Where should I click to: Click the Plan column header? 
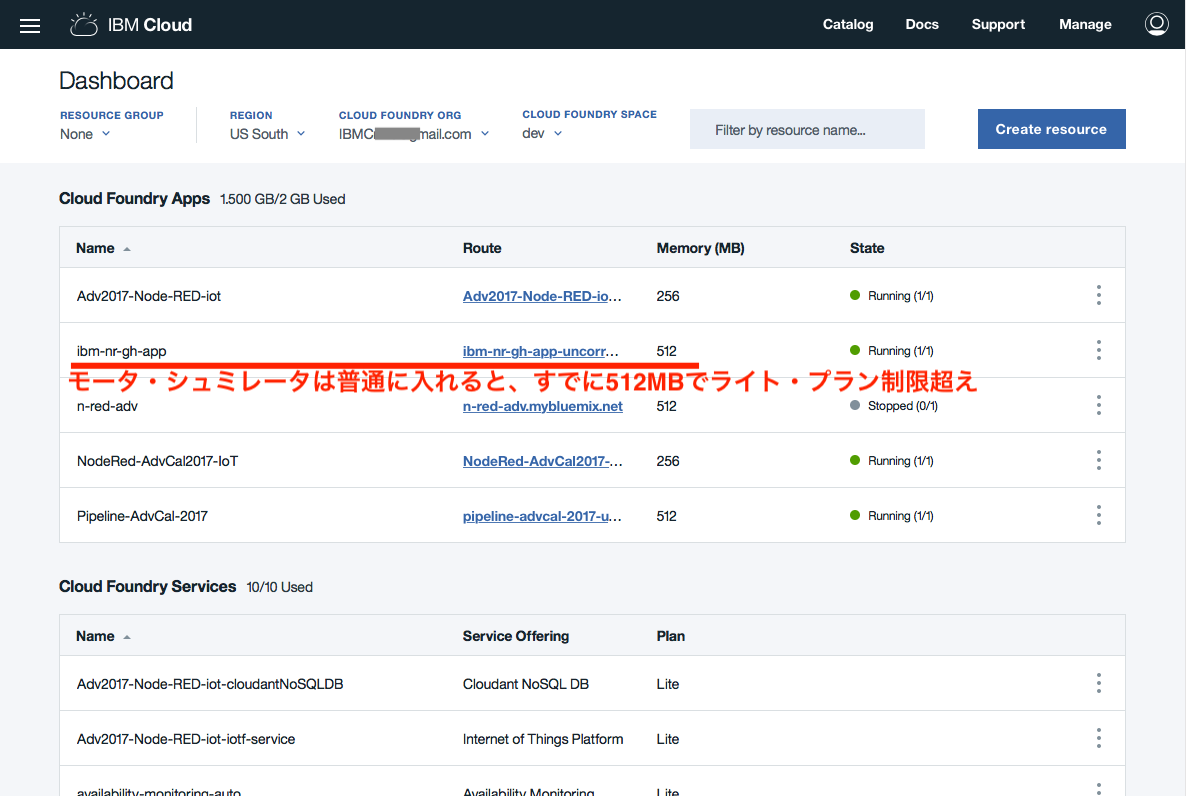point(670,636)
